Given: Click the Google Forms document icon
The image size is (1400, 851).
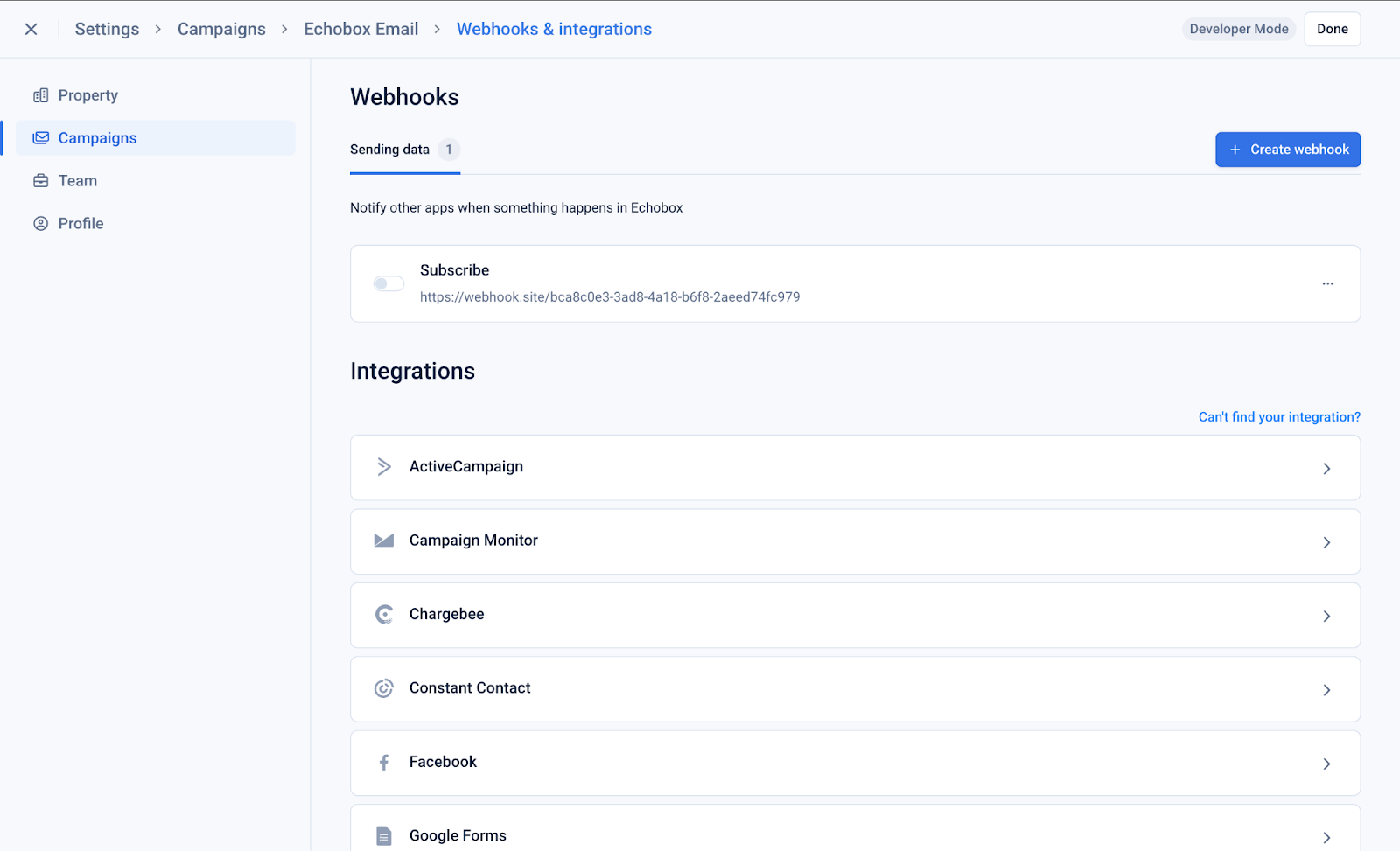Looking at the screenshot, I should click(383, 836).
